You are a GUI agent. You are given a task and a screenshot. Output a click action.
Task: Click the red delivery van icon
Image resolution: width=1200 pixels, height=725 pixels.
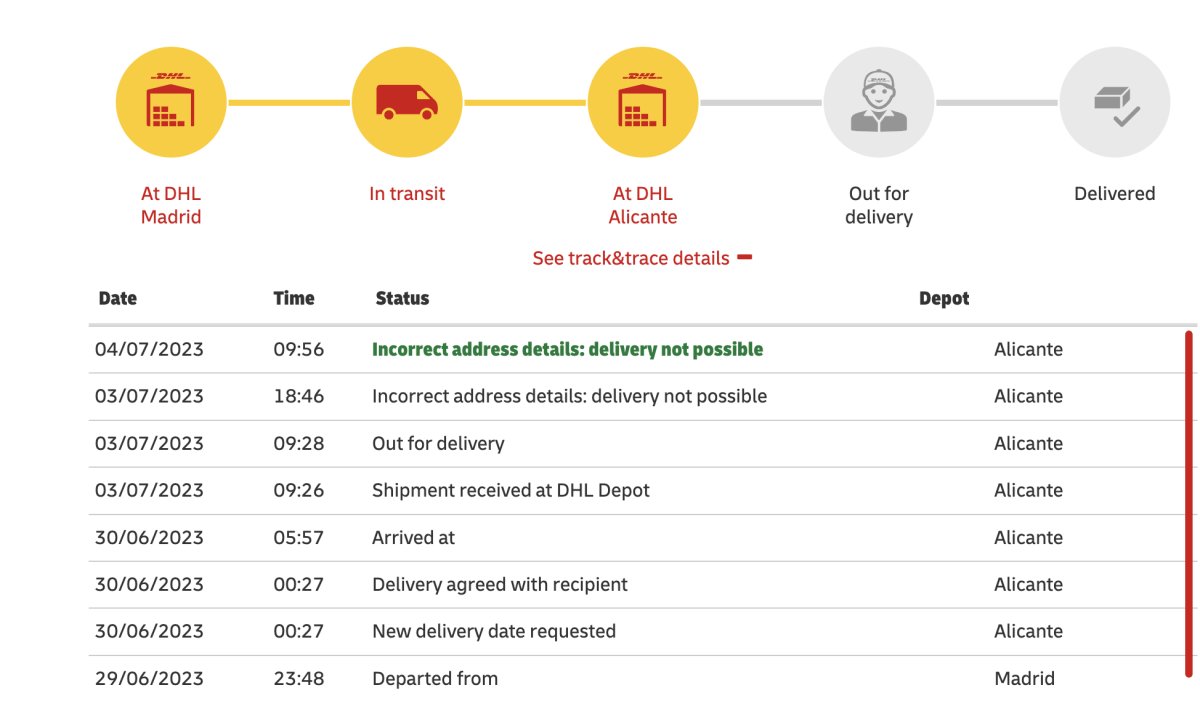406,102
